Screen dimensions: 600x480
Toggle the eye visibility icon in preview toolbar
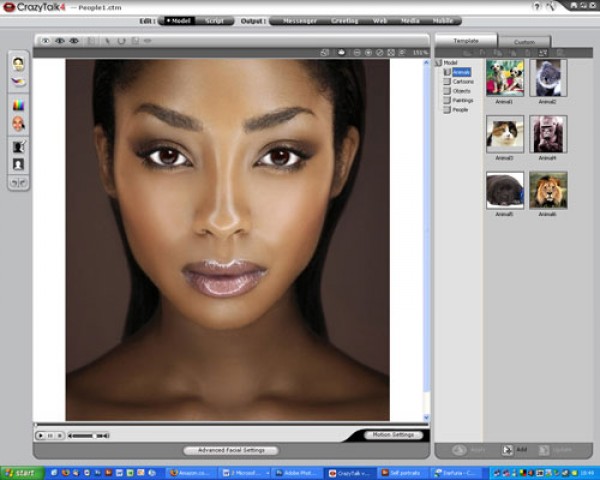point(59,41)
